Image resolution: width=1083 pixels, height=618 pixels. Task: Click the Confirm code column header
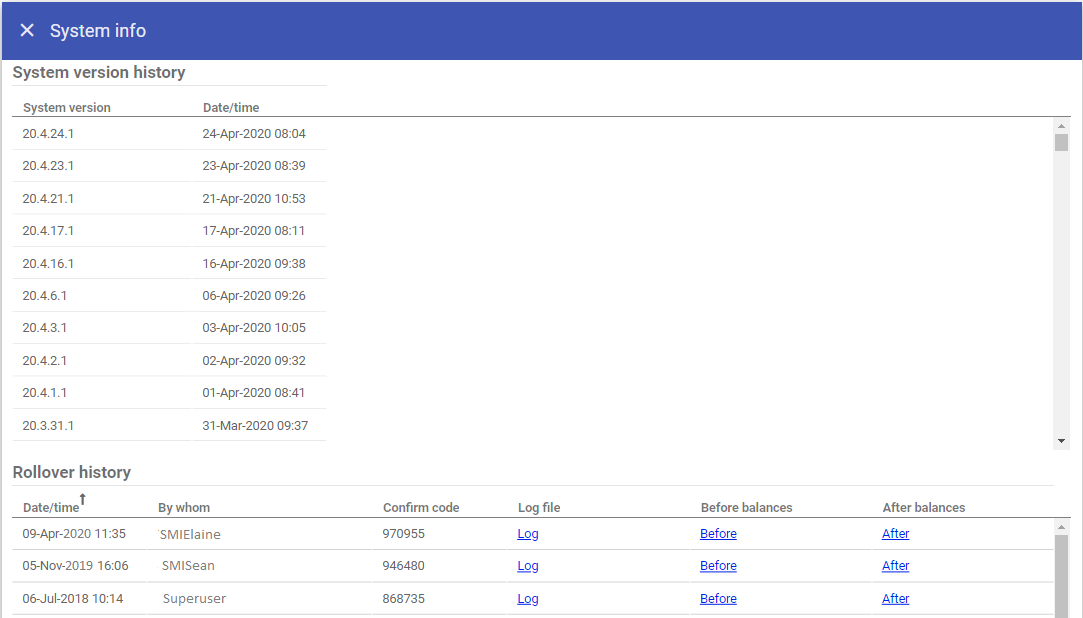[421, 508]
